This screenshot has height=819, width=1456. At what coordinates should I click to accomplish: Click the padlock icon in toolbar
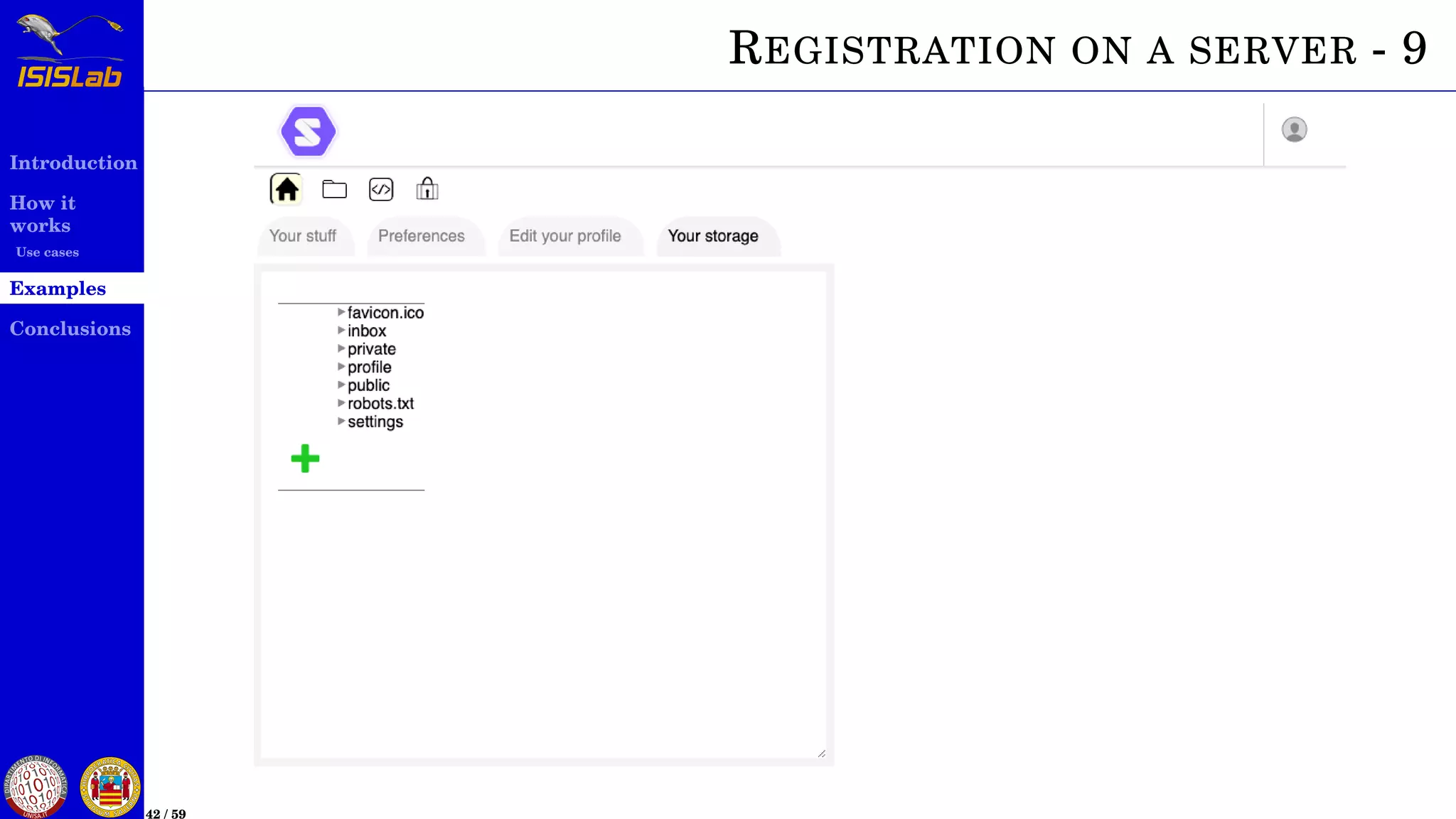427,189
